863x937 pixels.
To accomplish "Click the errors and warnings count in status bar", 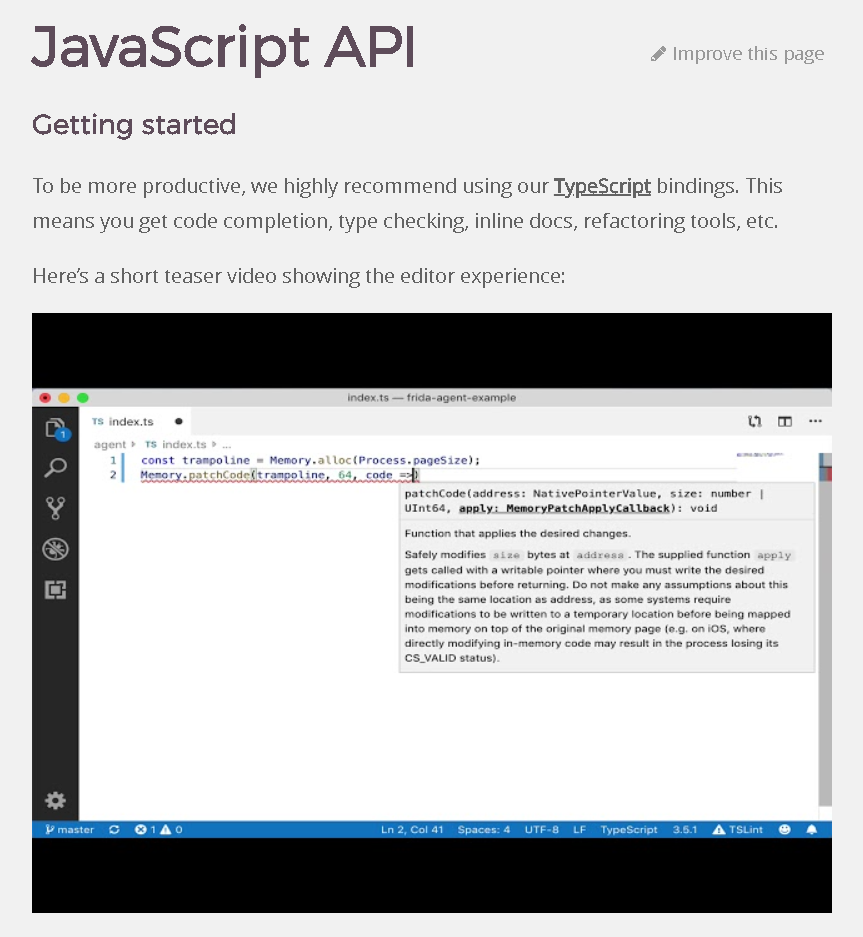I will coord(158,830).
